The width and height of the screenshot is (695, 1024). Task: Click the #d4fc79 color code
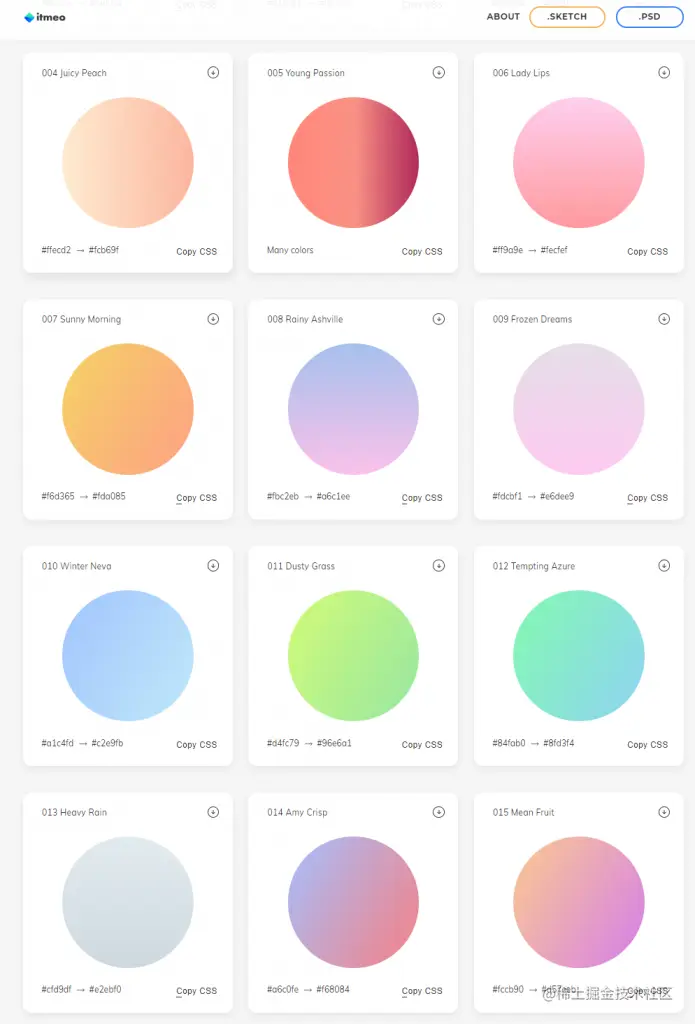click(x=283, y=743)
